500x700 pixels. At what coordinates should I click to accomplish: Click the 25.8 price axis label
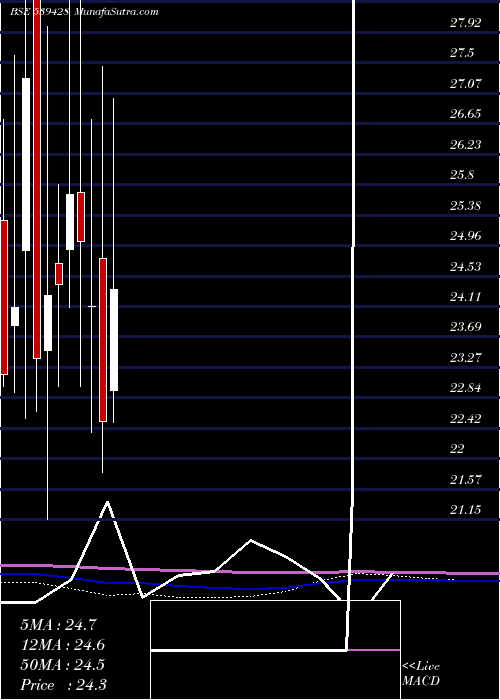pyautogui.click(x=462, y=175)
